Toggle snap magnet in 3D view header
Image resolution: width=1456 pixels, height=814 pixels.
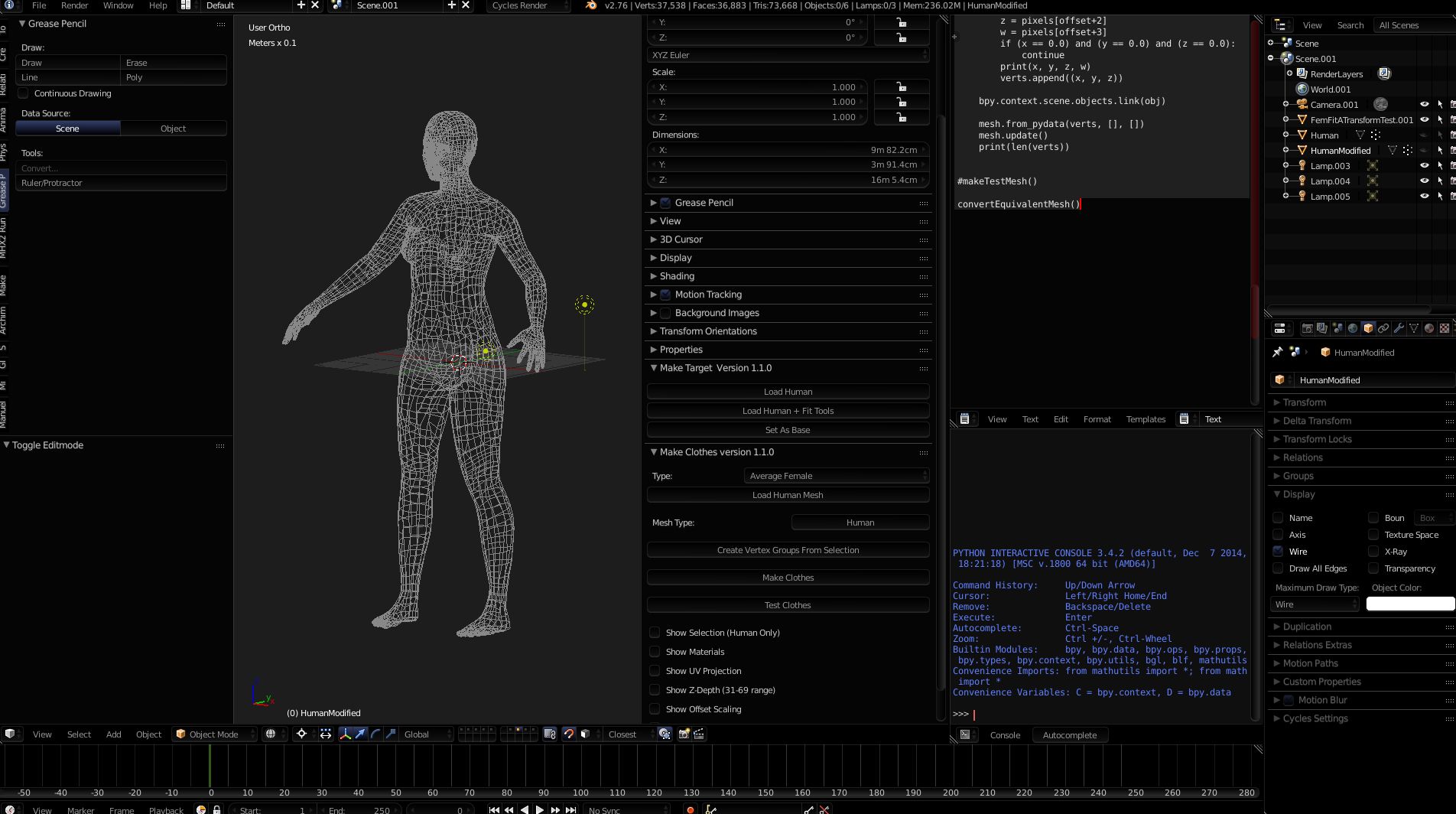tap(568, 734)
